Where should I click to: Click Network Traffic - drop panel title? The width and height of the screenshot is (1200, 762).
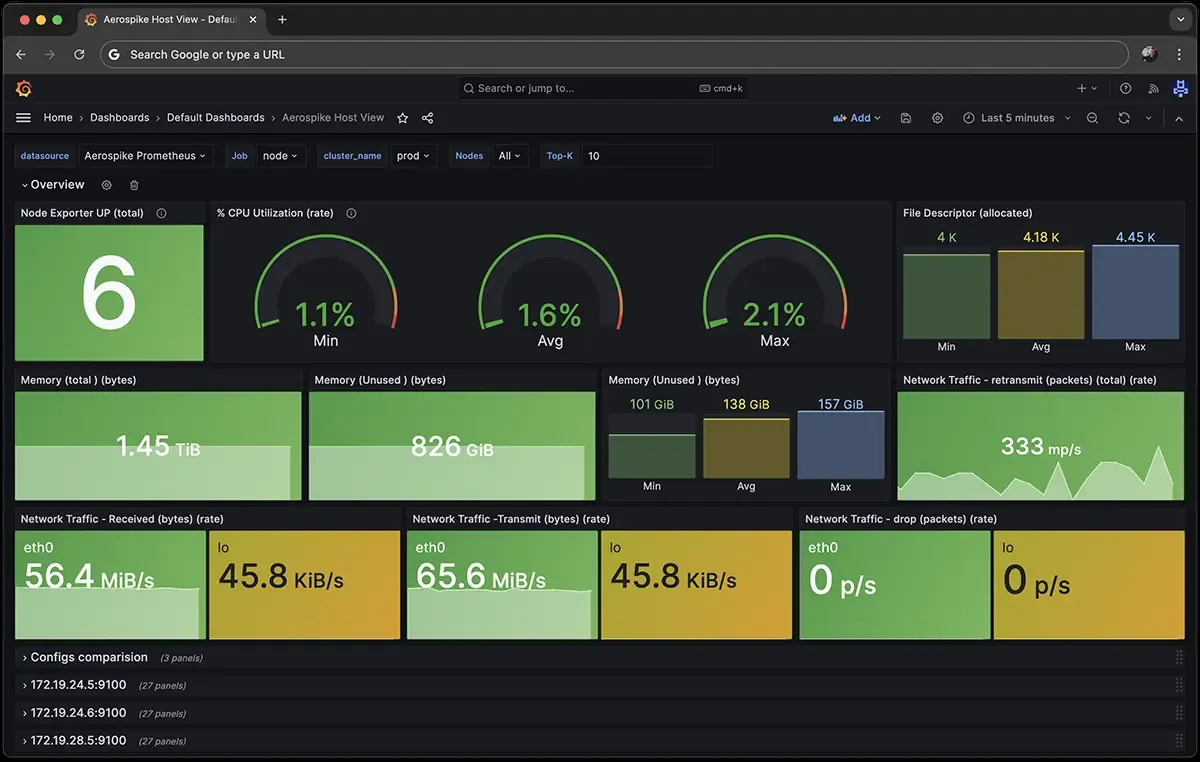pyautogui.click(x=900, y=519)
